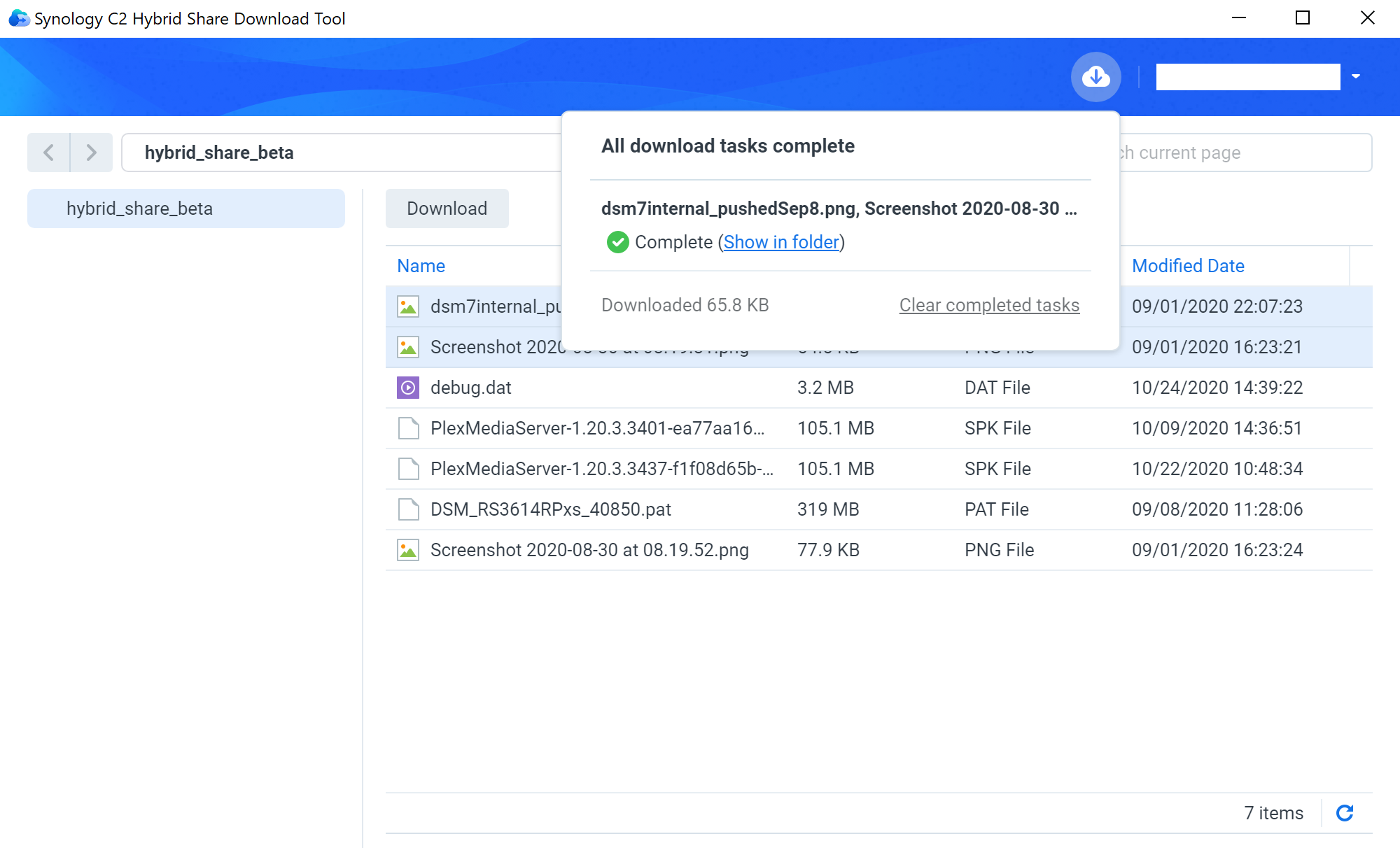
Task: Click date 10/22/2020 10:48:34
Action: click(1217, 469)
